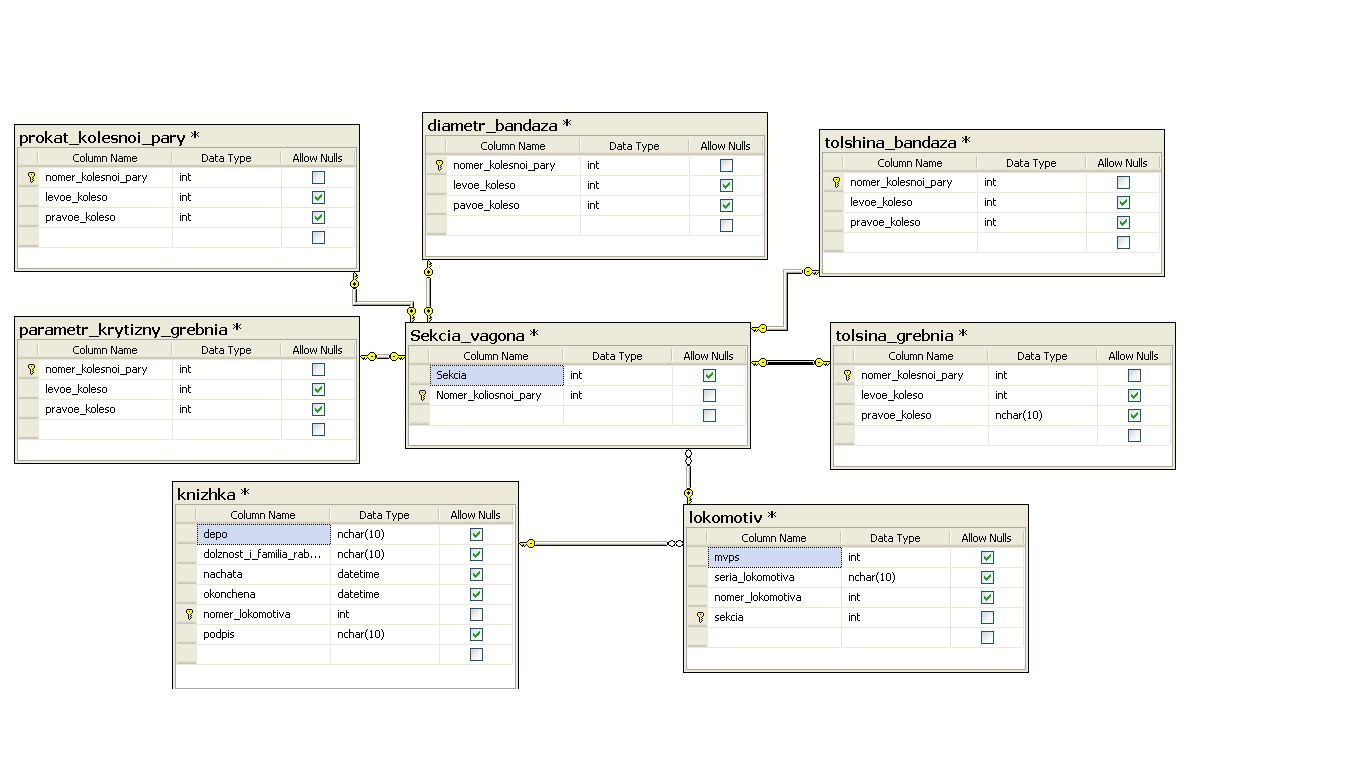
Task: Select relationship line between Sekcia_vagona and tolsina_grebnia
Action: (791, 362)
